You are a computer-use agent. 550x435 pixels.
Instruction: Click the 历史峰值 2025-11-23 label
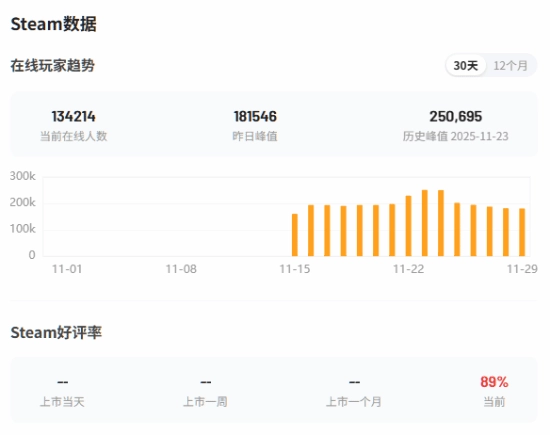pyautogui.click(x=456, y=136)
